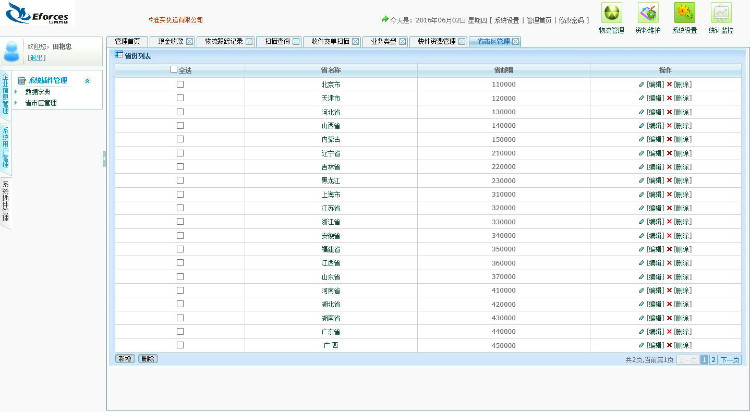Click the pencil edit icon for row 110000
The height and width of the screenshot is (412, 750).
point(642,85)
